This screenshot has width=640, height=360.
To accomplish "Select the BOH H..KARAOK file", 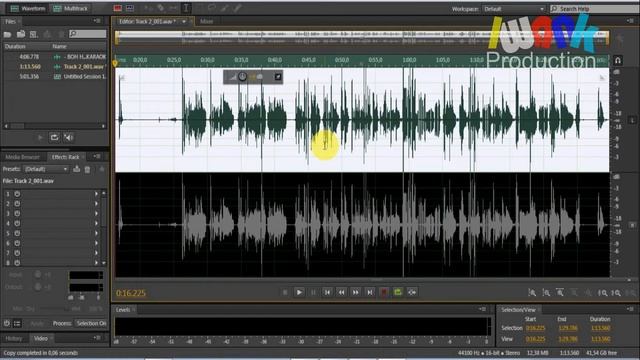I will tap(85, 57).
